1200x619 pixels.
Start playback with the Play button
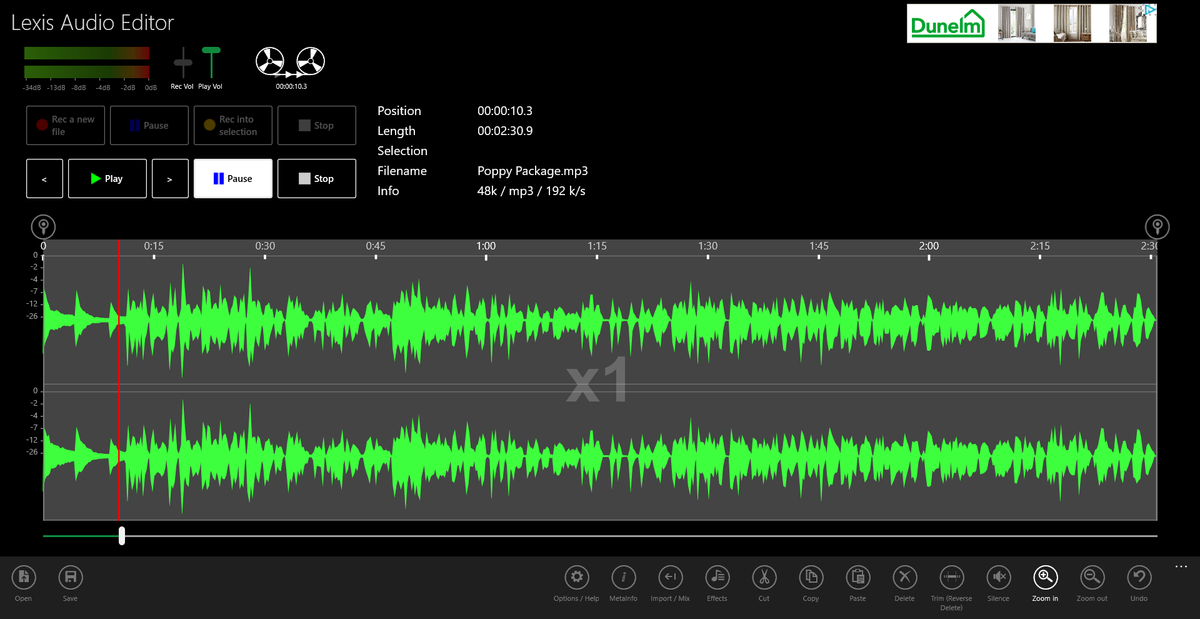point(107,178)
